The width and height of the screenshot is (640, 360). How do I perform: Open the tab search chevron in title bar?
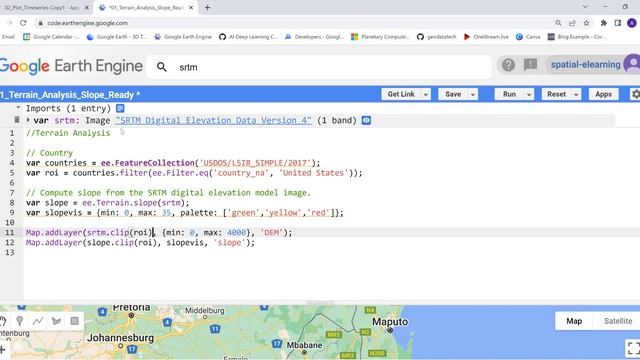tap(585, 7)
